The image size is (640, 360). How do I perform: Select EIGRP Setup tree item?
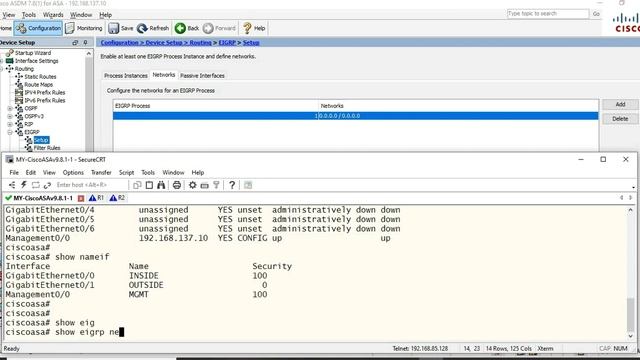tap(41, 140)
